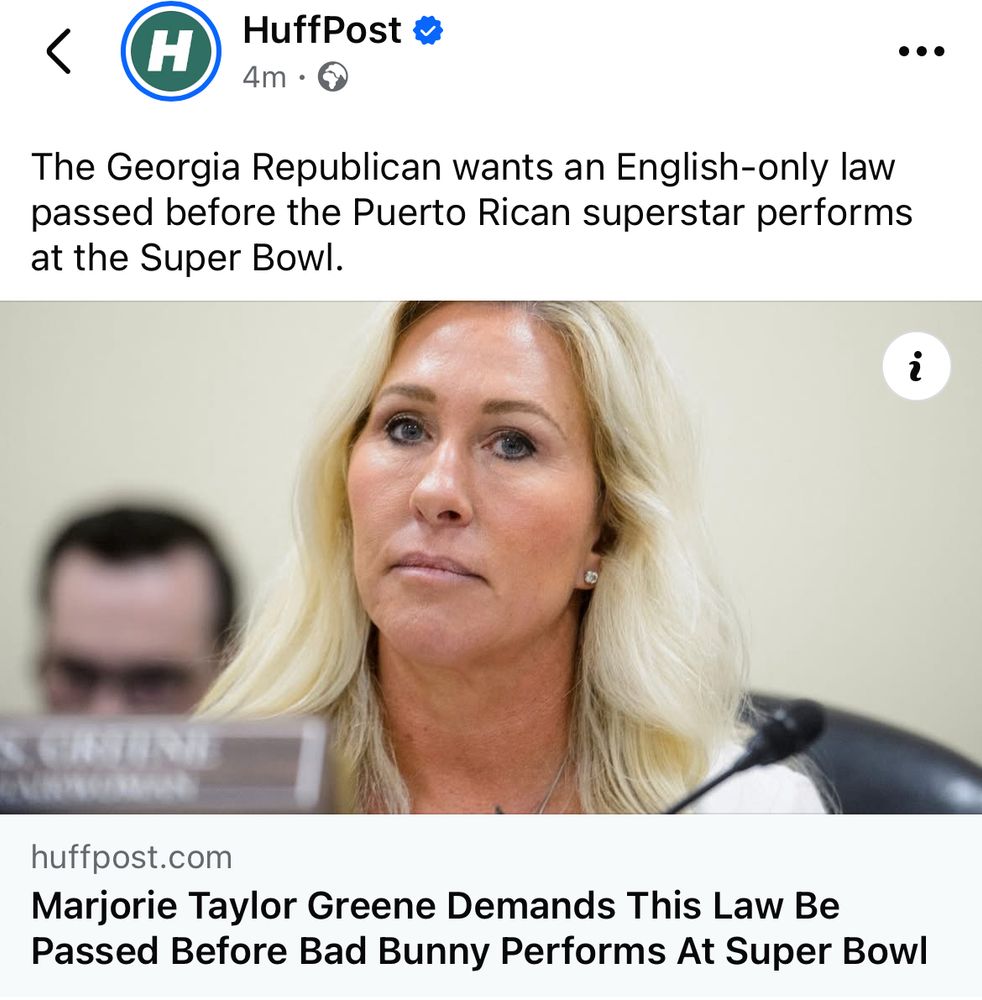
Task: Tap "Passed Before Bad Bunny" headline line
Action: [262, 952]
